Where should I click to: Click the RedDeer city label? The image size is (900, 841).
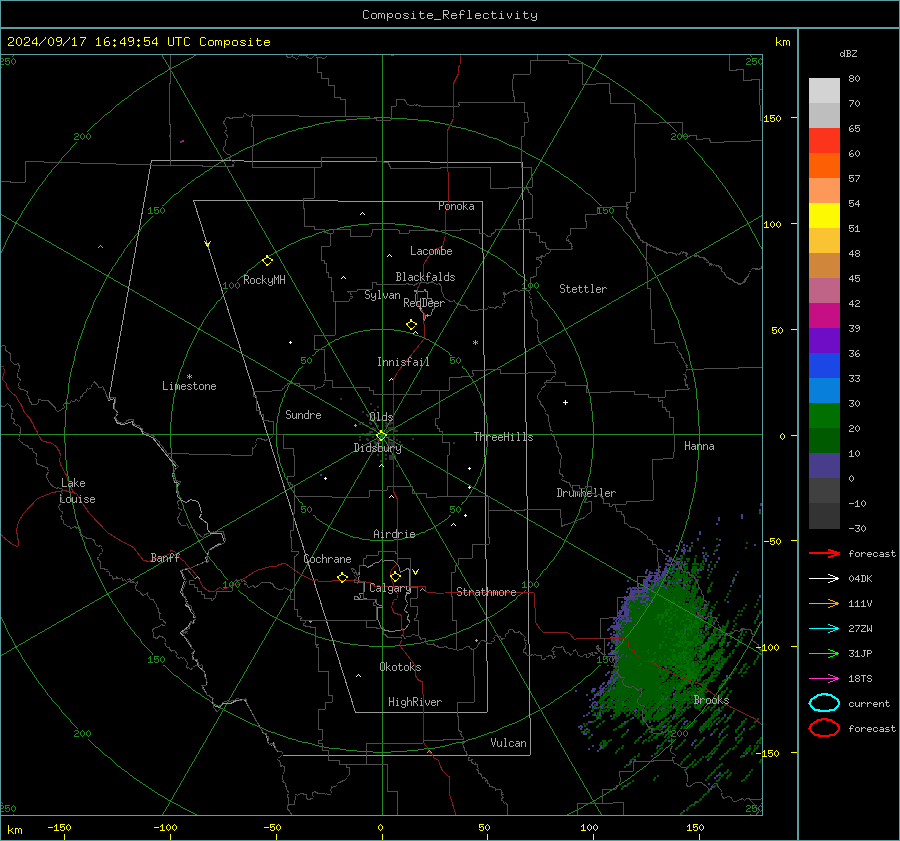424,303
